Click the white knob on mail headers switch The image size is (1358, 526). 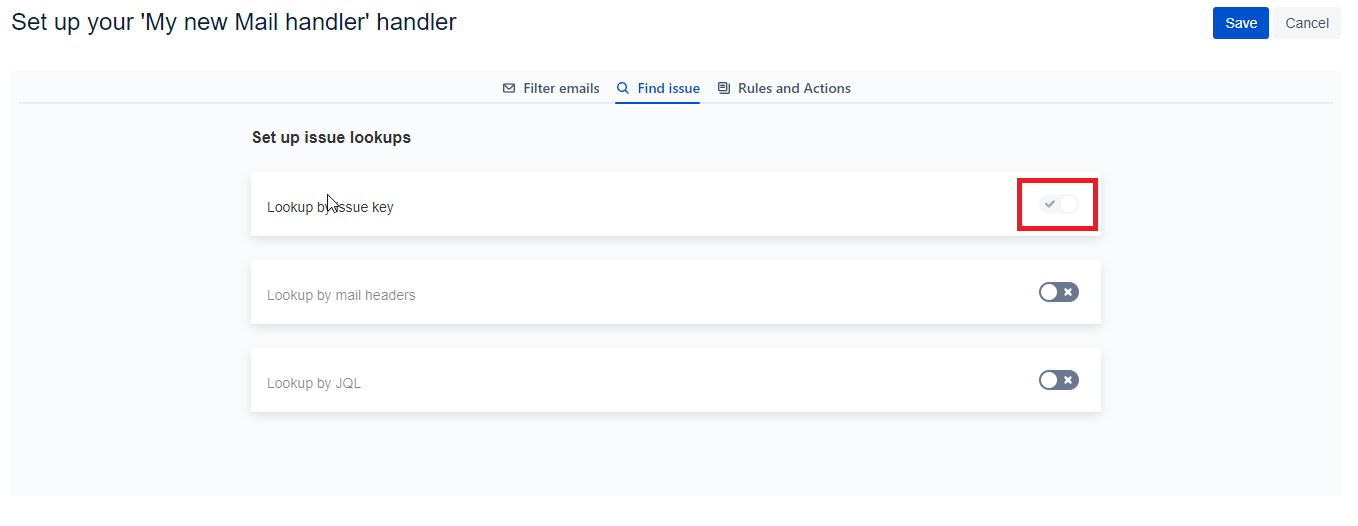1049,292
